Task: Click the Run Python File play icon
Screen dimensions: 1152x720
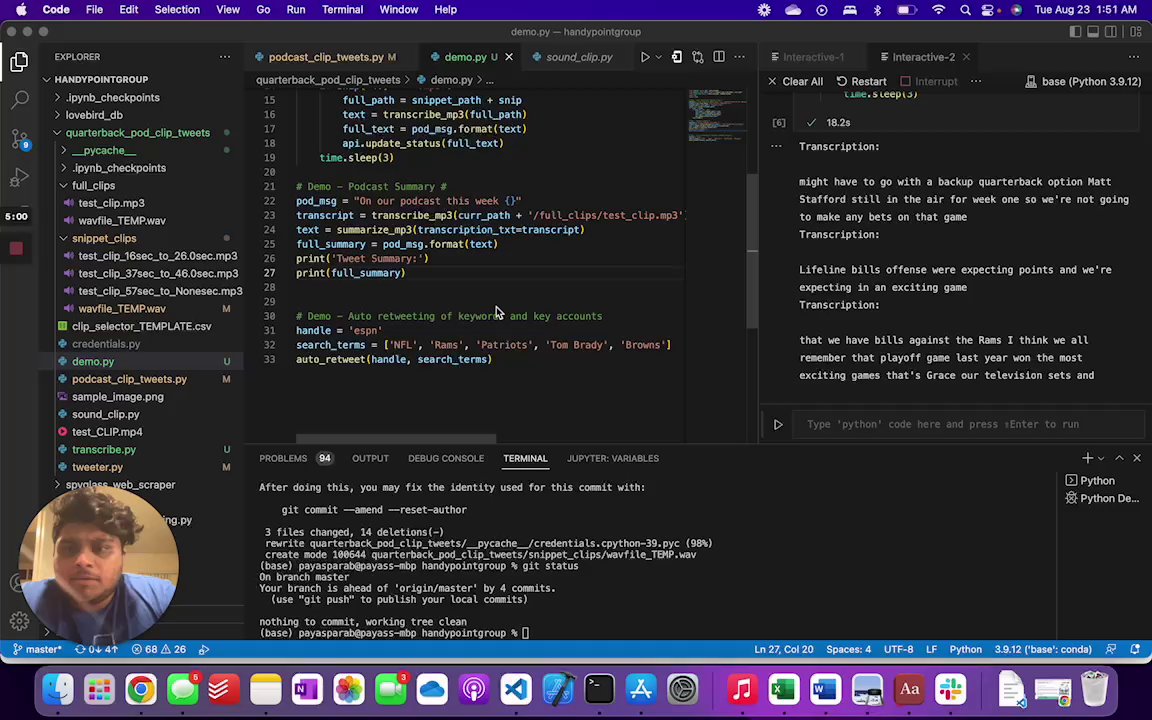Action: pyautogui.click(x=645, y=57)
